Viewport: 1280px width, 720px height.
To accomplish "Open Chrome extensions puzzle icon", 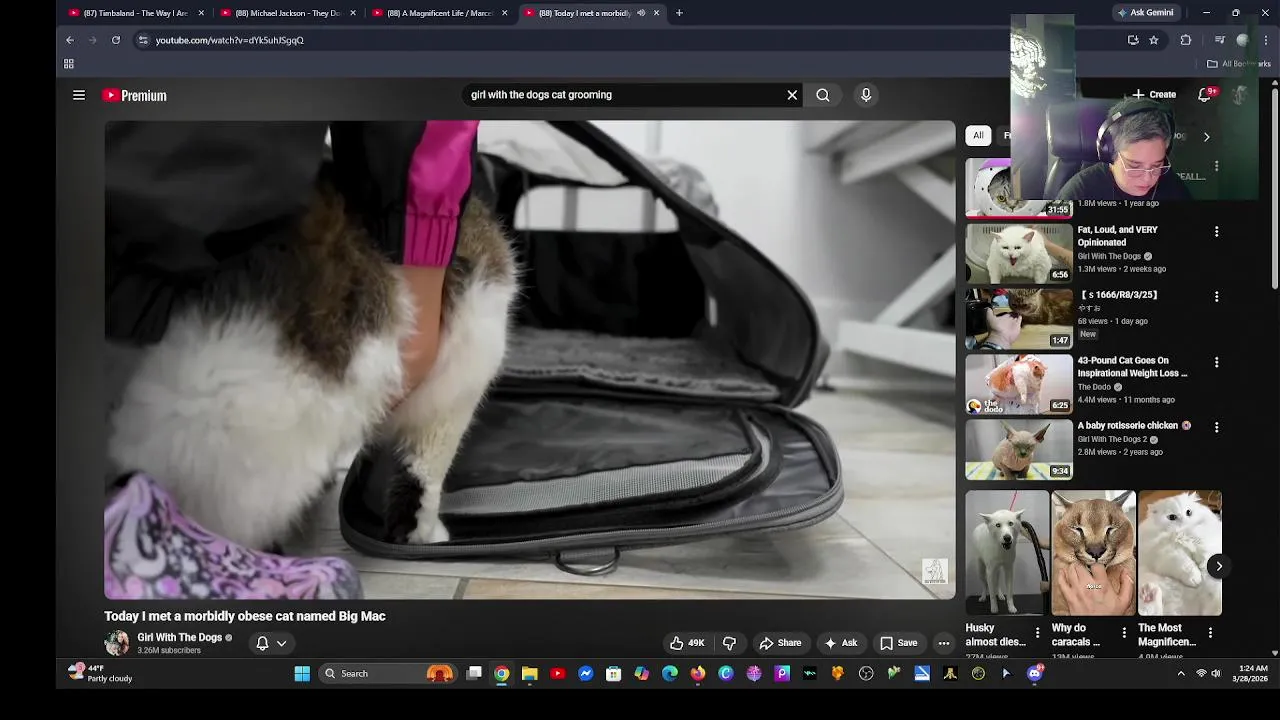I will coord(1186,40).
